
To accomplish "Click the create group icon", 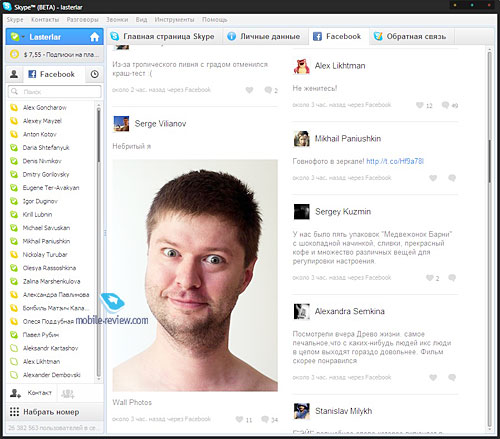I will click(x=68, y=394).
